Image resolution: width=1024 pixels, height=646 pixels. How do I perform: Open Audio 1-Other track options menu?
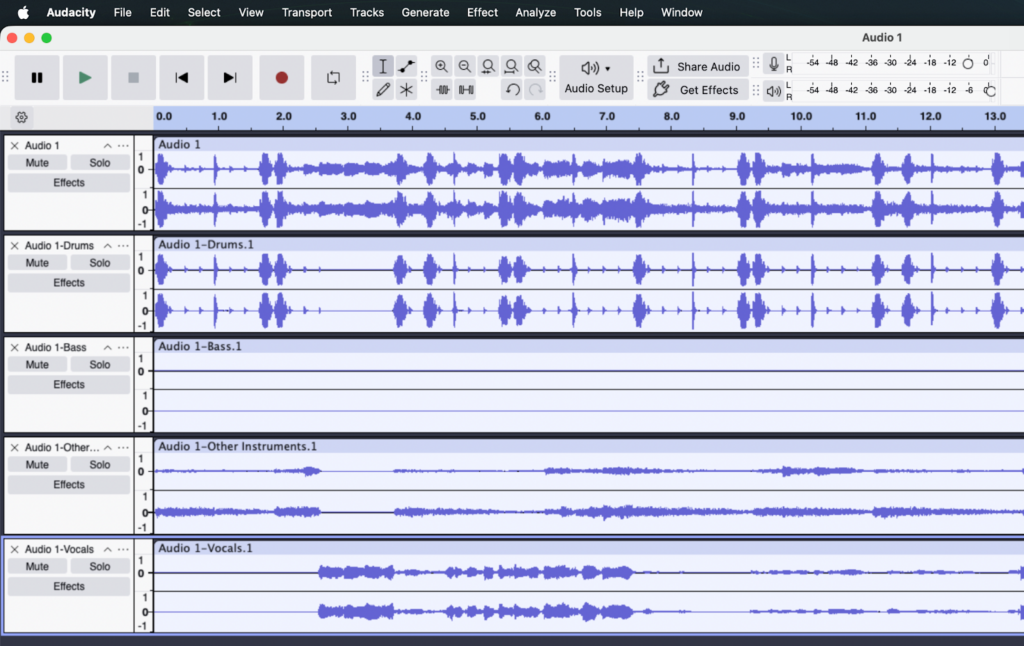[123, 448]
